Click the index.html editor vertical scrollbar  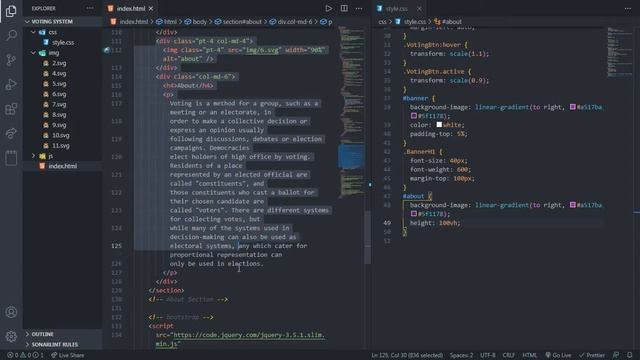click(368, 237)
